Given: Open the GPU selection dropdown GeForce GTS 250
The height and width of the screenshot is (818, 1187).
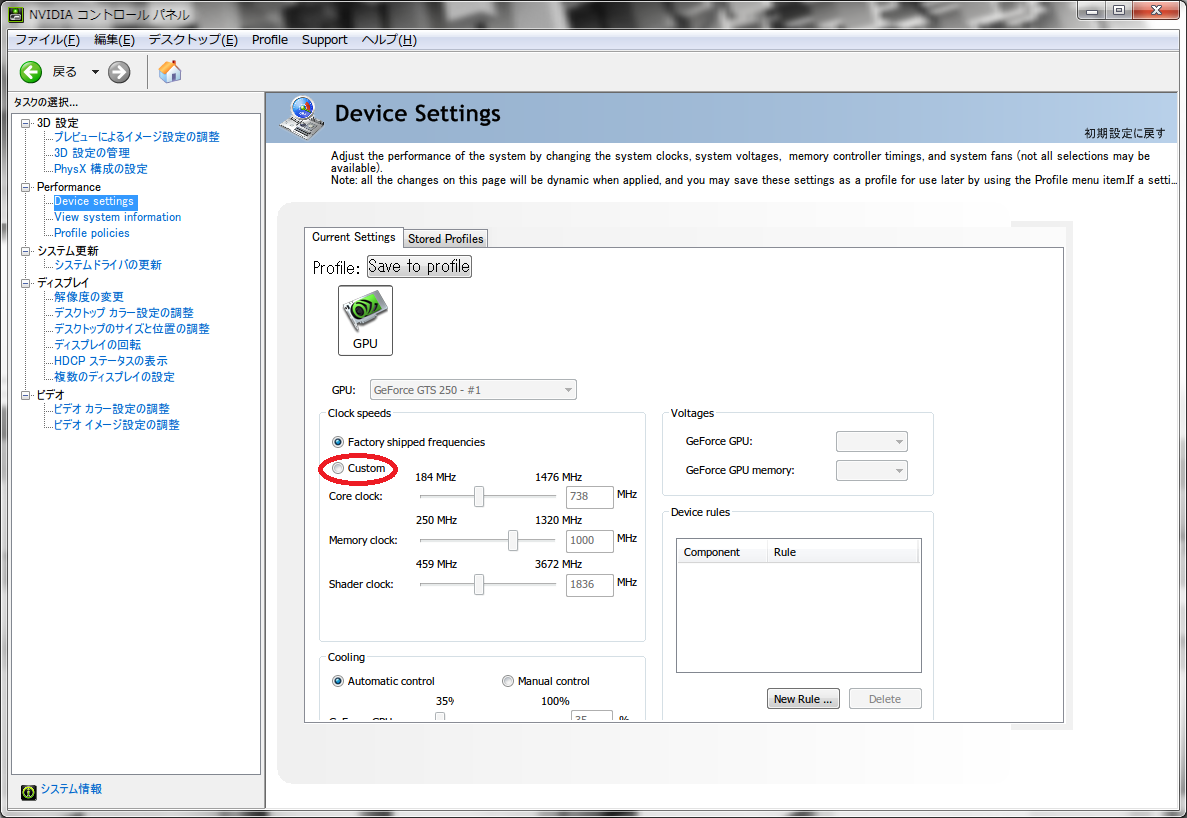Looking at the screenshot, I should (473, 390).
